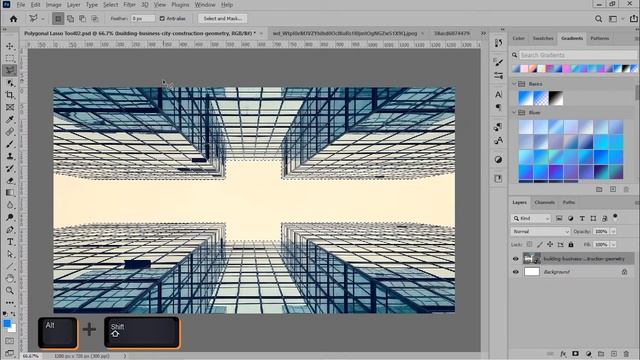Screen dimensions: 640x360
Task: Select the Horizontal Type tool
Action: coord(10,242)
